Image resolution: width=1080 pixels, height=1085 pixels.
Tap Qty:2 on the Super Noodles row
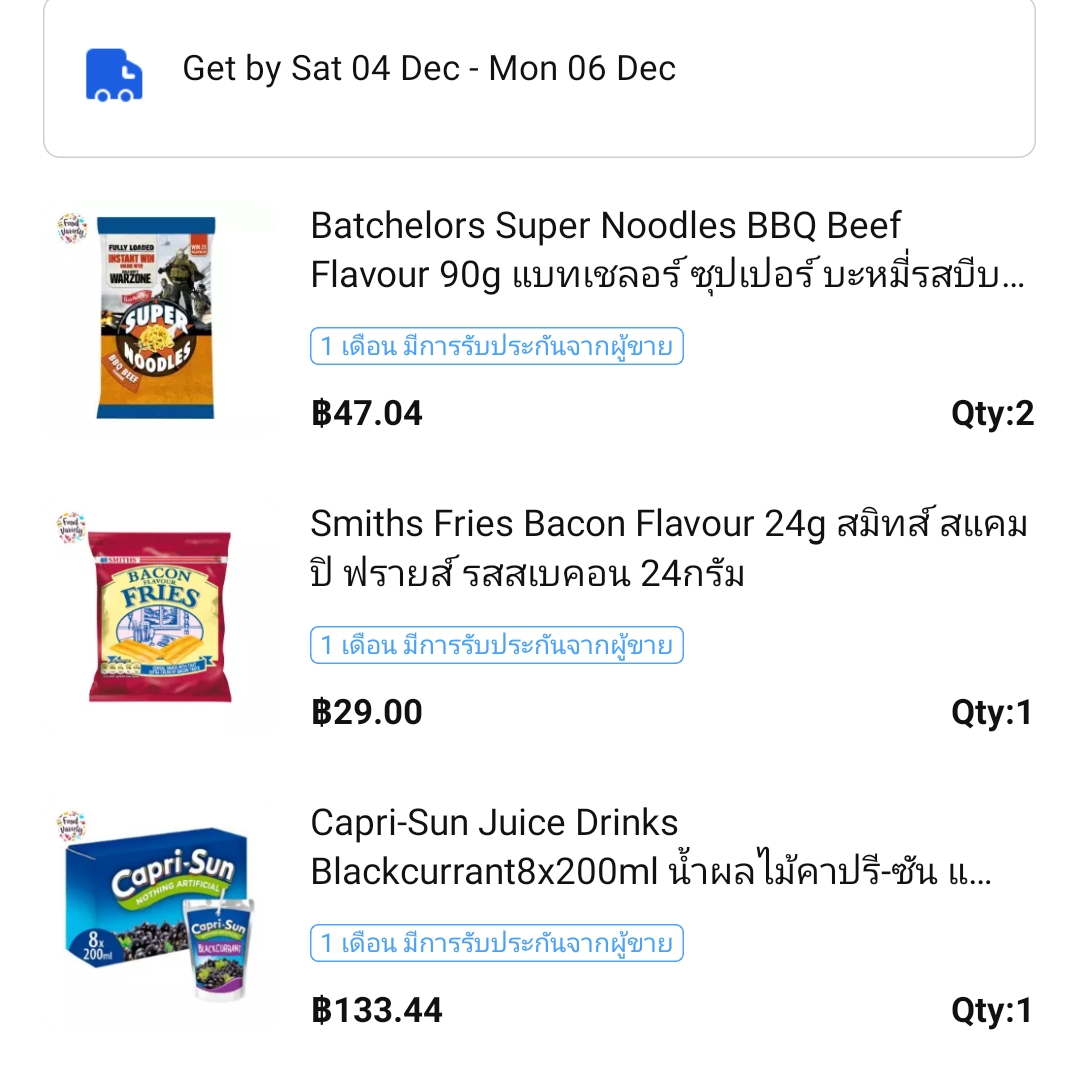tap(992, 414)
